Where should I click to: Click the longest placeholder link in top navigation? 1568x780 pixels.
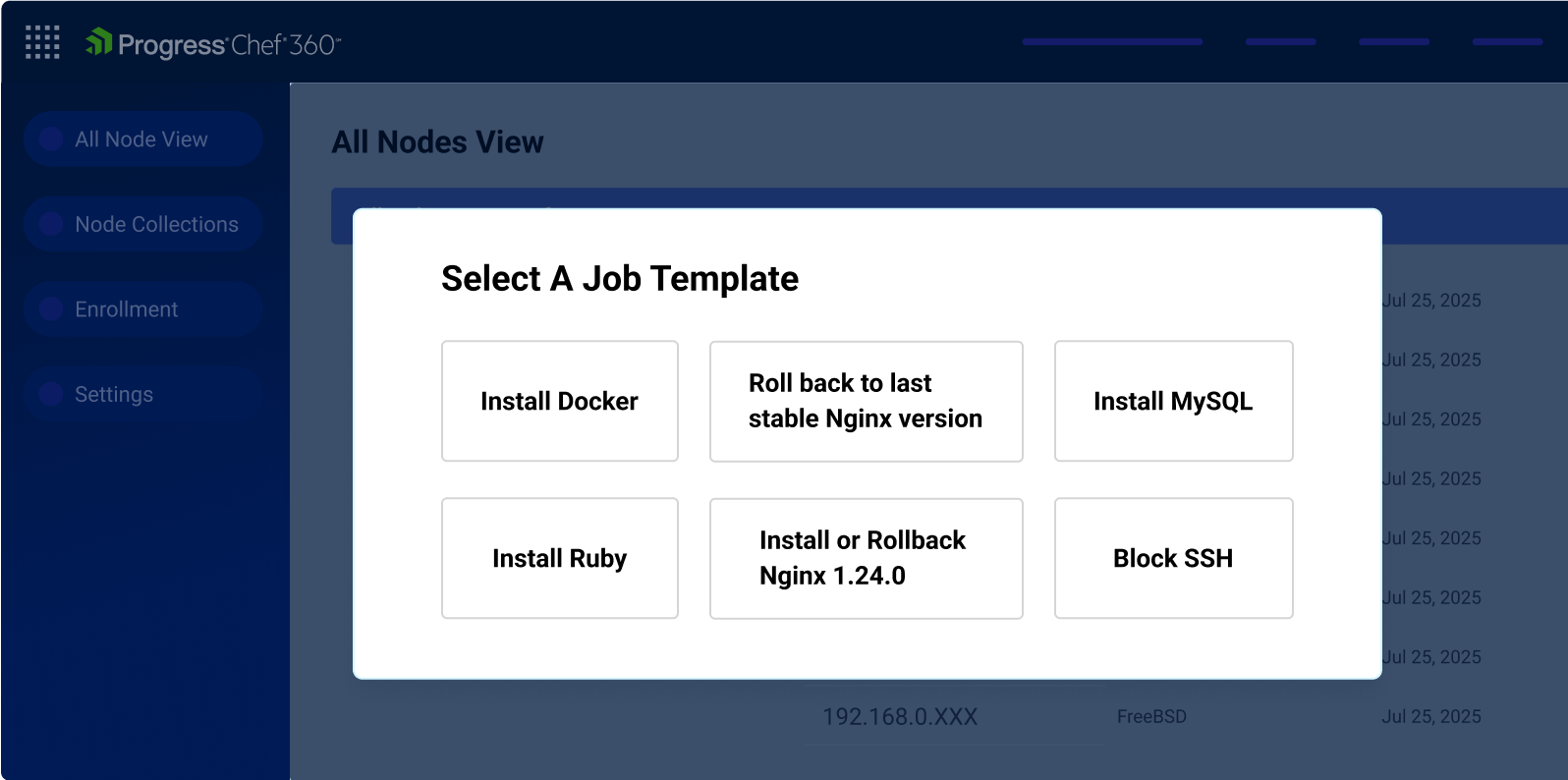[1112, 42]
